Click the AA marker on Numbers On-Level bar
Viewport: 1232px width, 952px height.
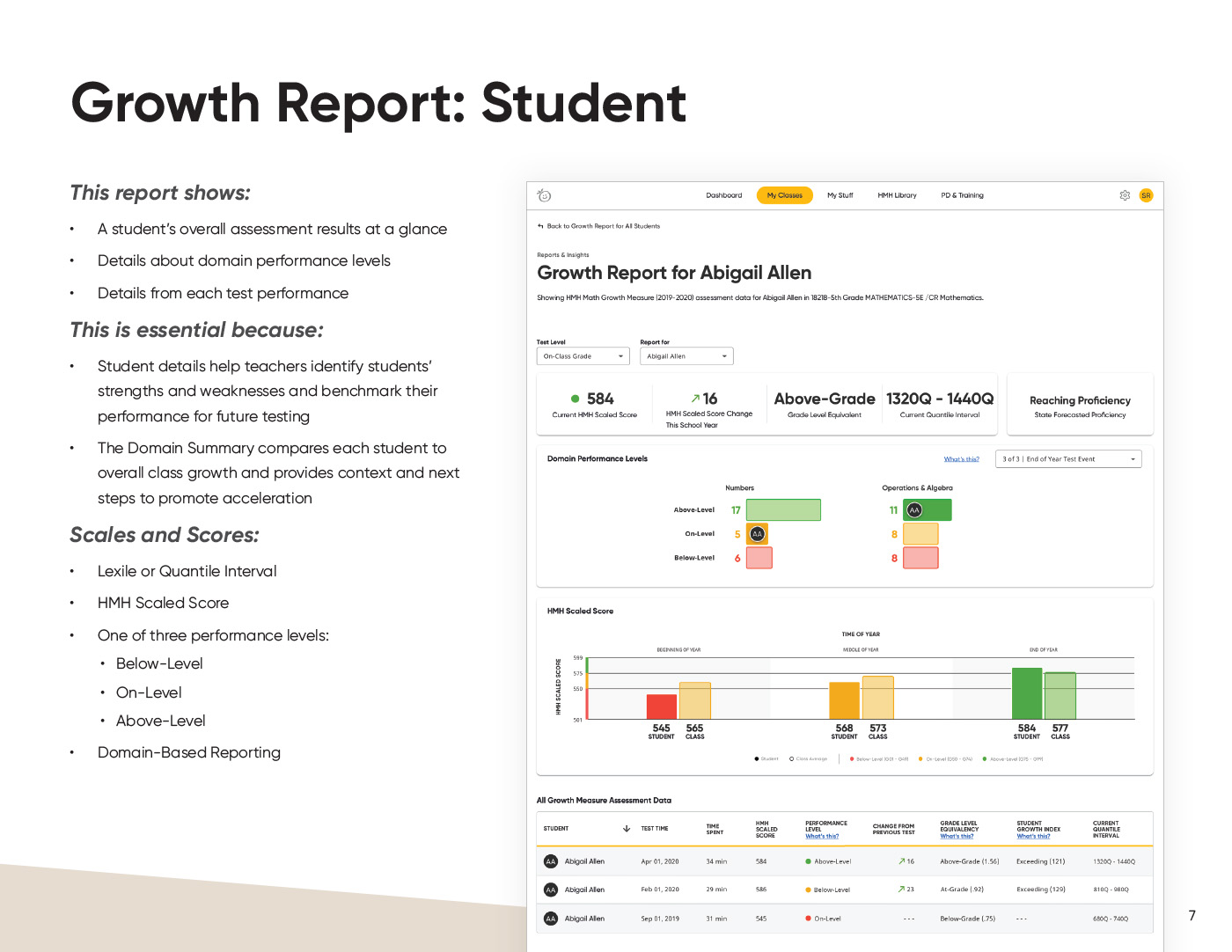[x=757, y=534]
